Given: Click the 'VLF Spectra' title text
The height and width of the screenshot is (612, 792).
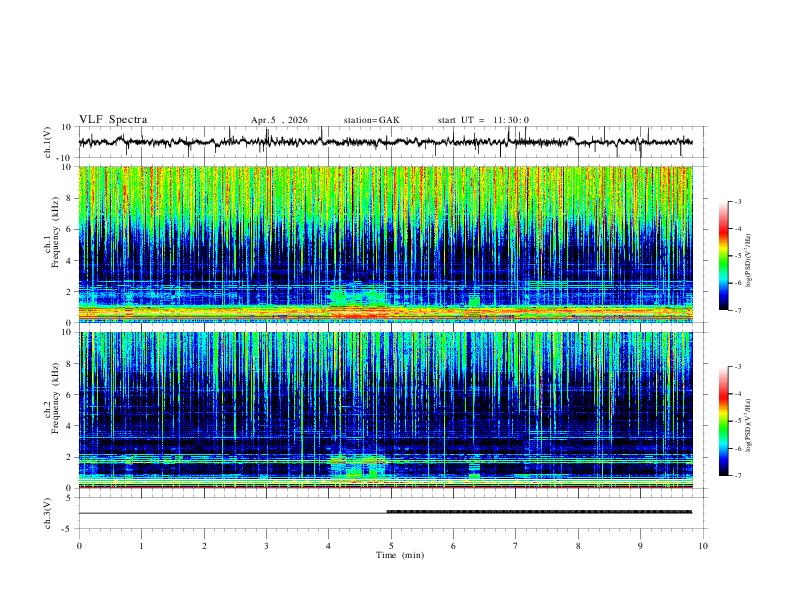Looking at the screenshot, I should [x=113, y=120].
